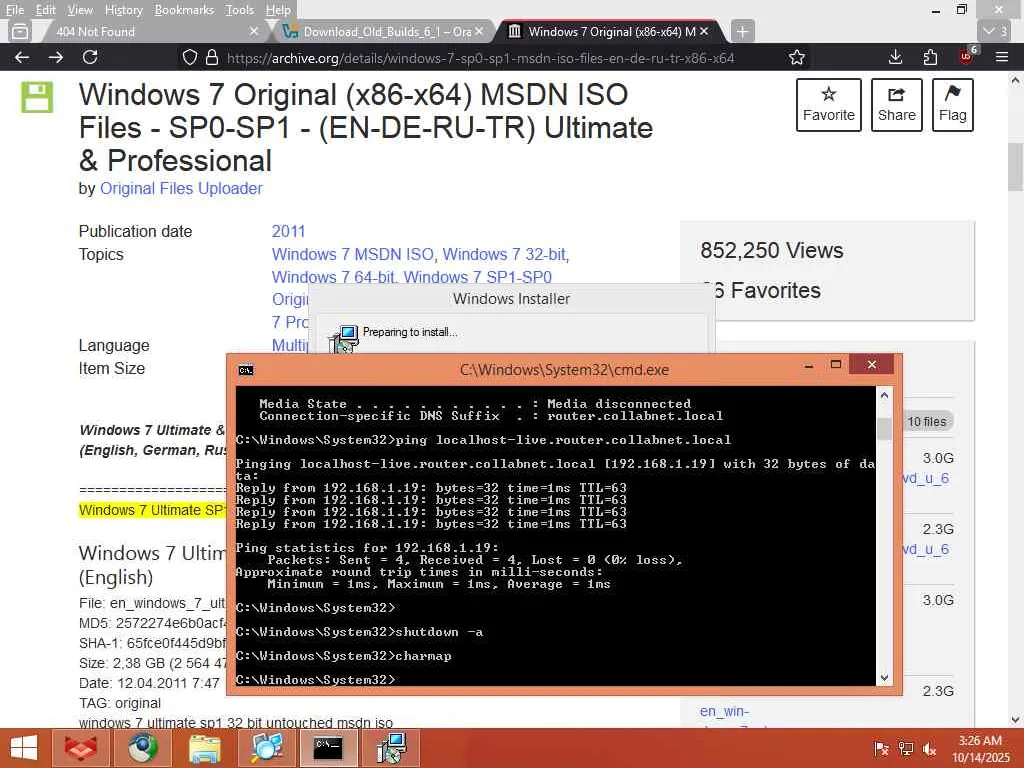Click the highlighted Windows 7 Ultimate SP text
The height and width of the screenshot is (768, 1024).
point(152,510)
